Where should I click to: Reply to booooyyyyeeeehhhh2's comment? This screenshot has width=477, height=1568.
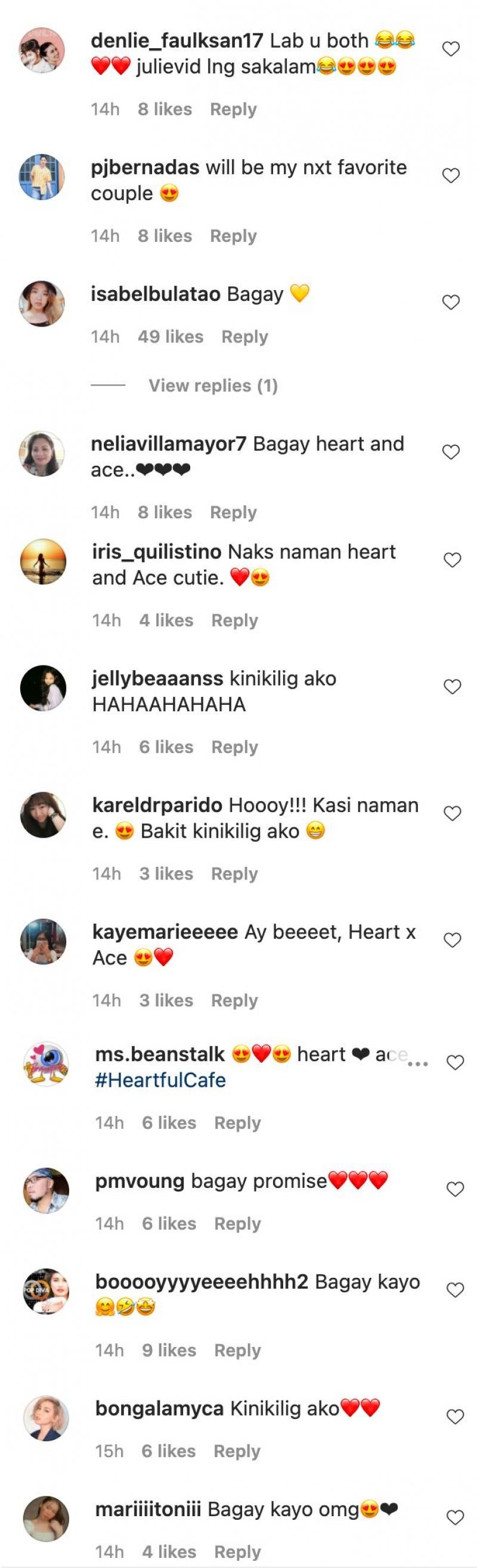(x=237, y=1350)
